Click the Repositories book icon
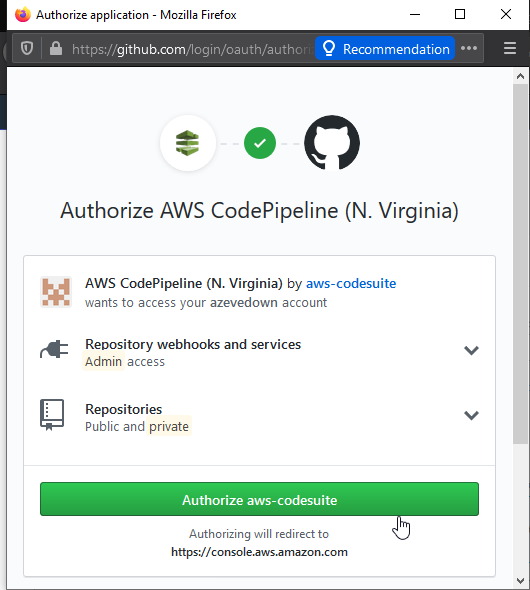This screenshot has width=530, height=590. (x=52, y=415)
